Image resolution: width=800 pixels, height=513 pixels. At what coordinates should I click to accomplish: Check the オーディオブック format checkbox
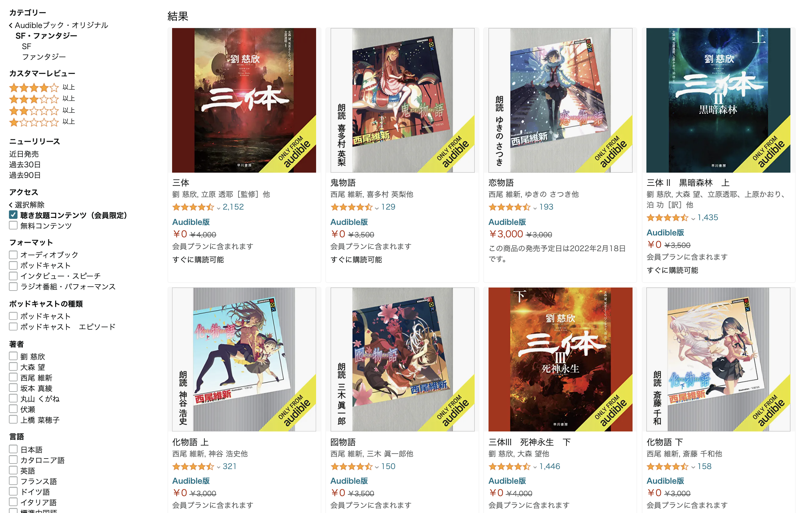(13, 254)
